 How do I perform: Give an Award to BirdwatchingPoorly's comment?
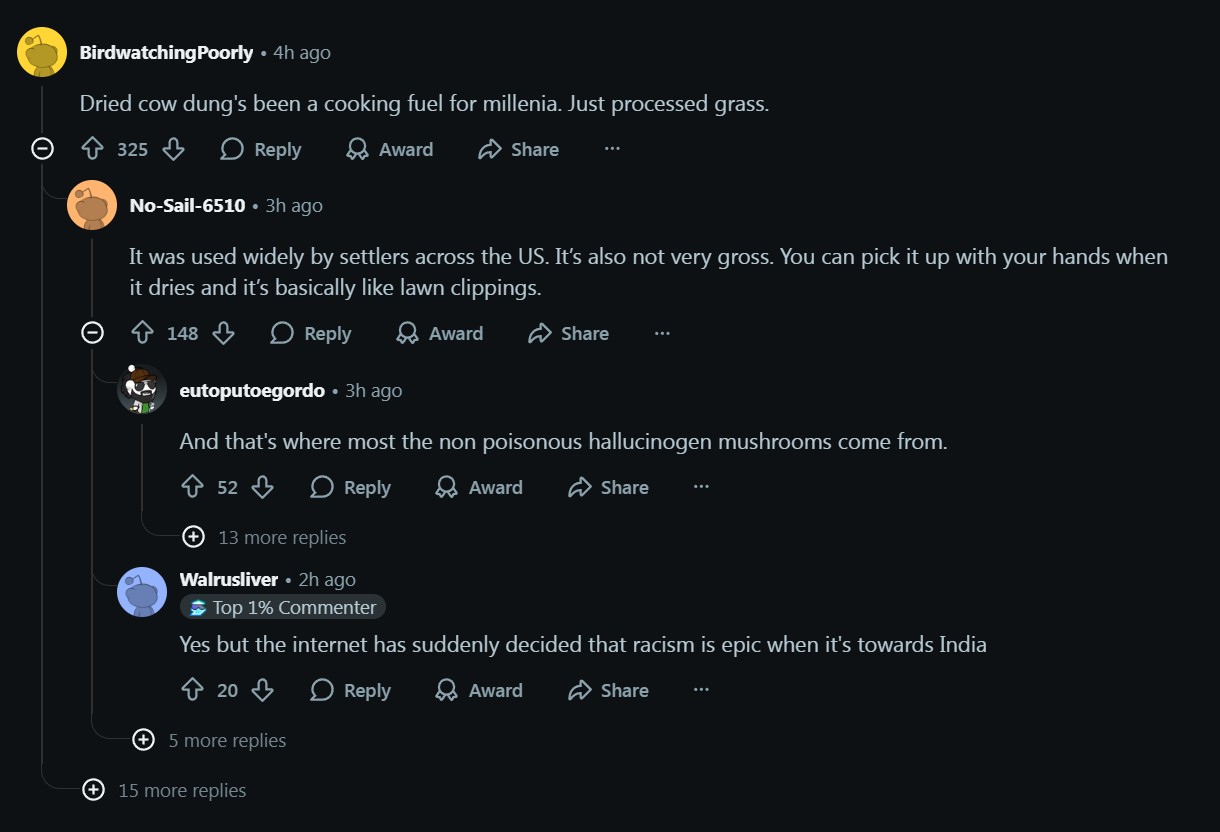pyautogui.click(x=389, y=149)
